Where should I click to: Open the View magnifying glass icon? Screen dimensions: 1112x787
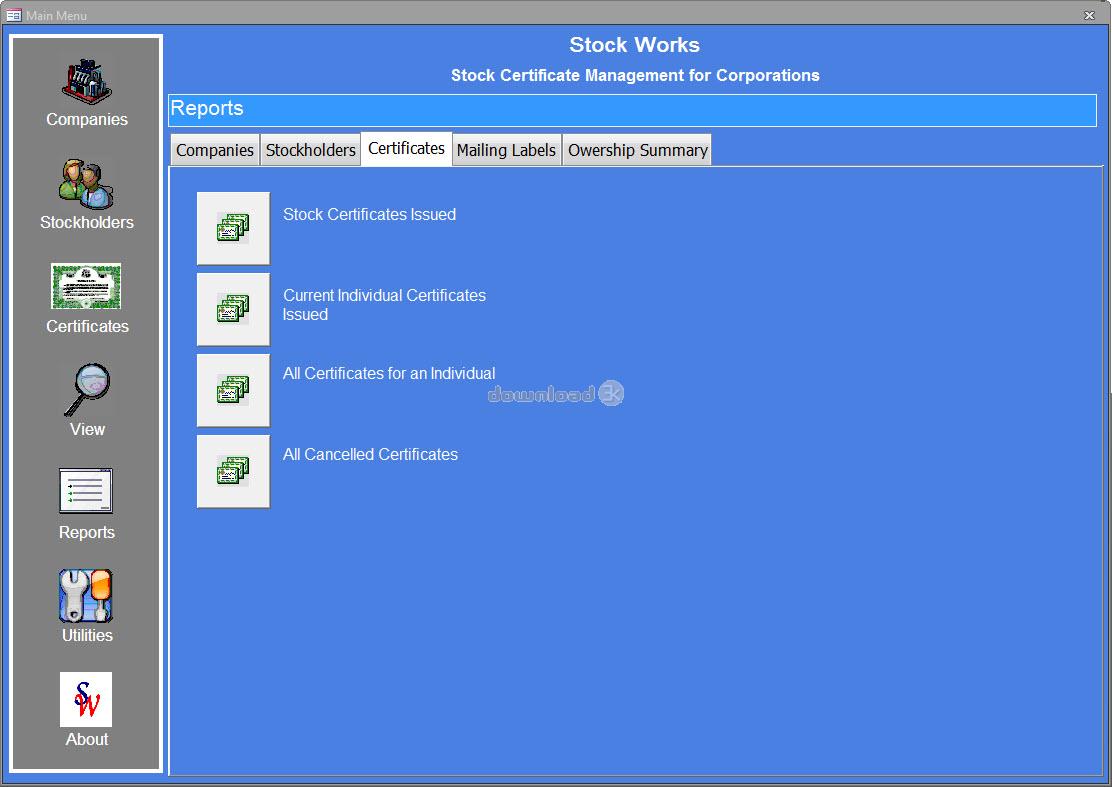[87, 390]
